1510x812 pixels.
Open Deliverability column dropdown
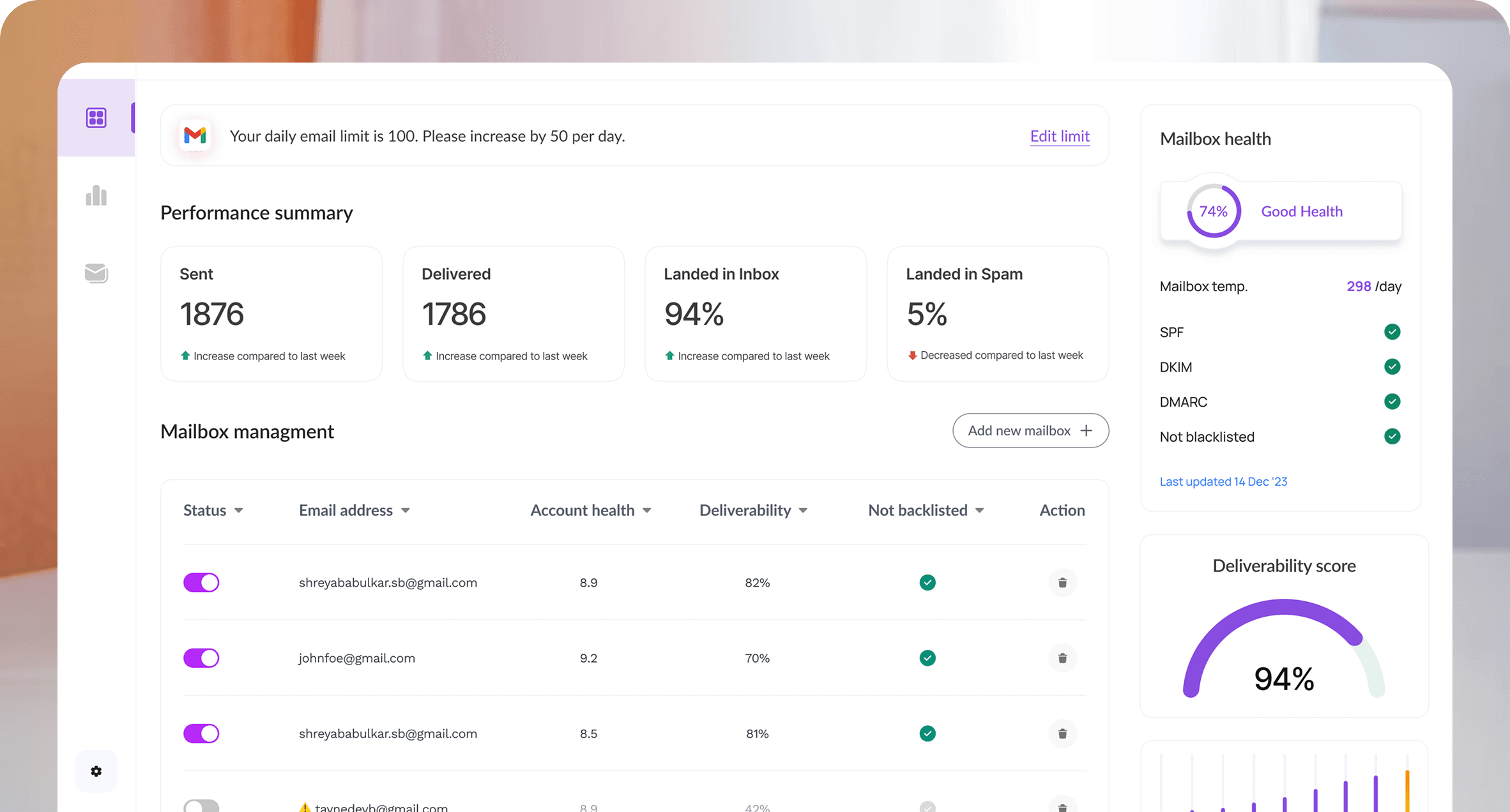point(804,511)
